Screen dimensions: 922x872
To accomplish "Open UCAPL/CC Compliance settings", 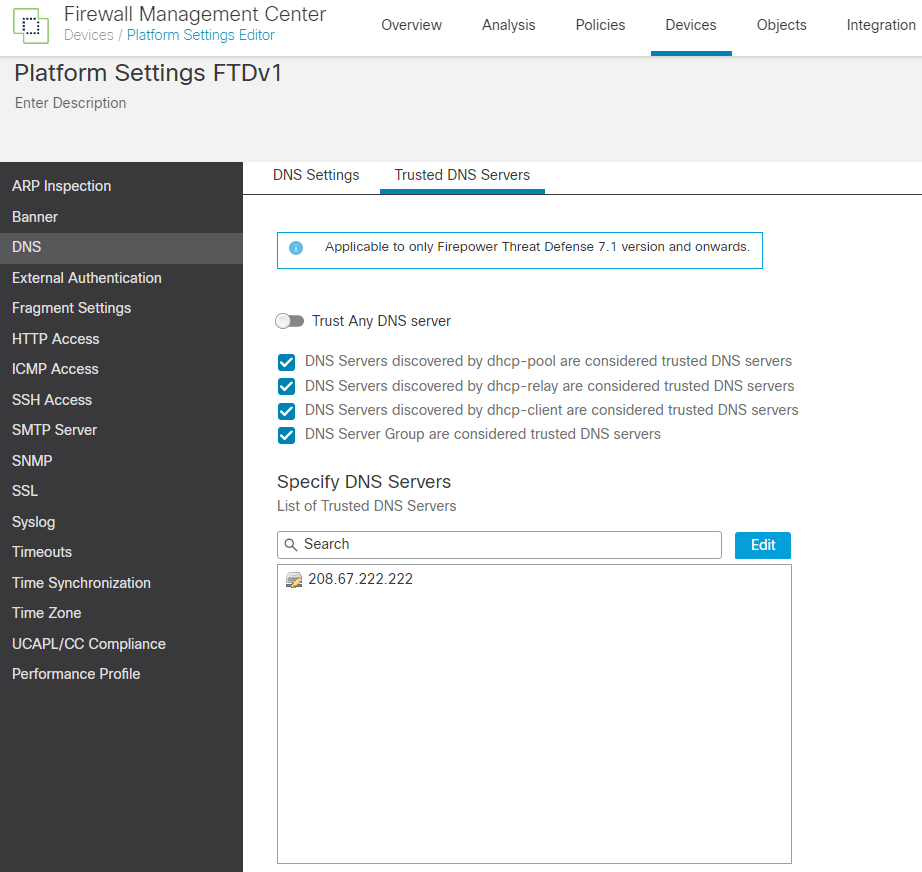I will coord(89,644).
